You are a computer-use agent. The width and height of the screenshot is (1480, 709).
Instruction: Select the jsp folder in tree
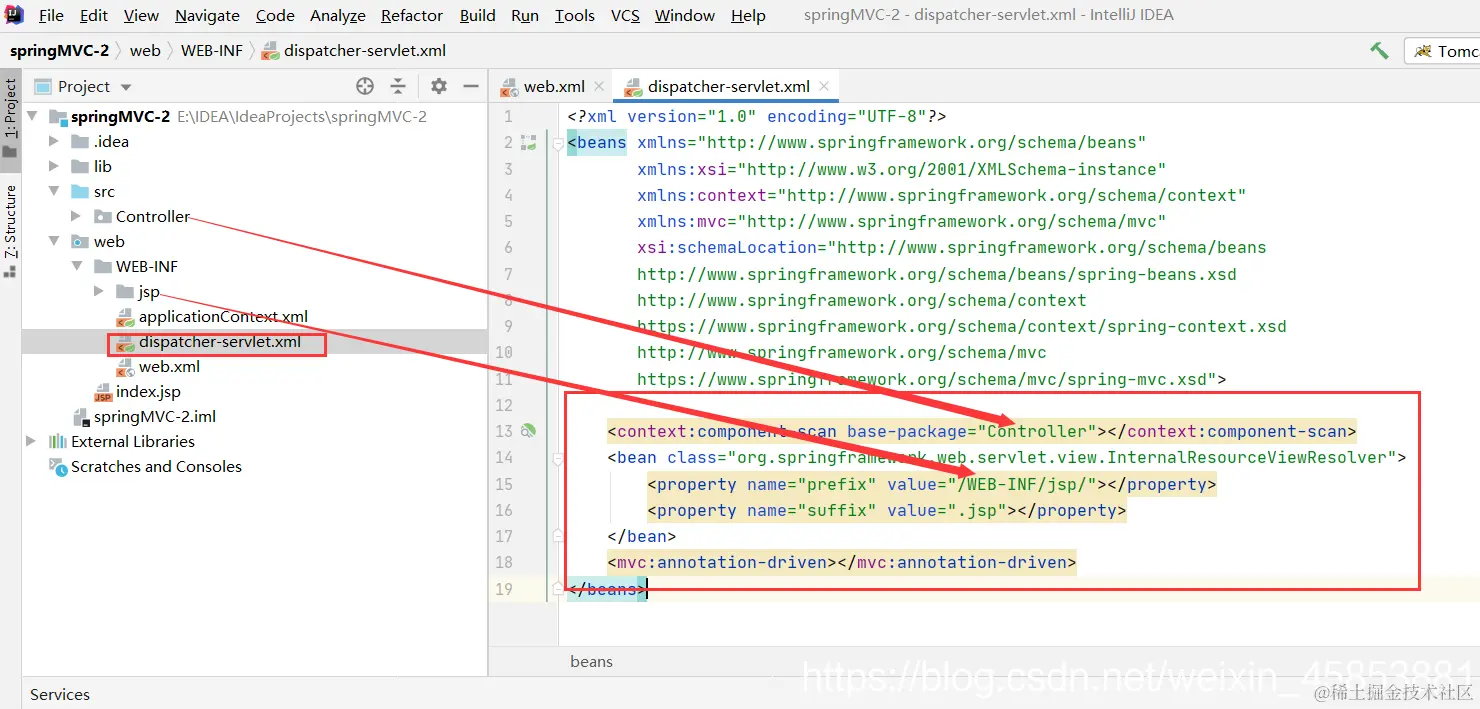(149, 291)
